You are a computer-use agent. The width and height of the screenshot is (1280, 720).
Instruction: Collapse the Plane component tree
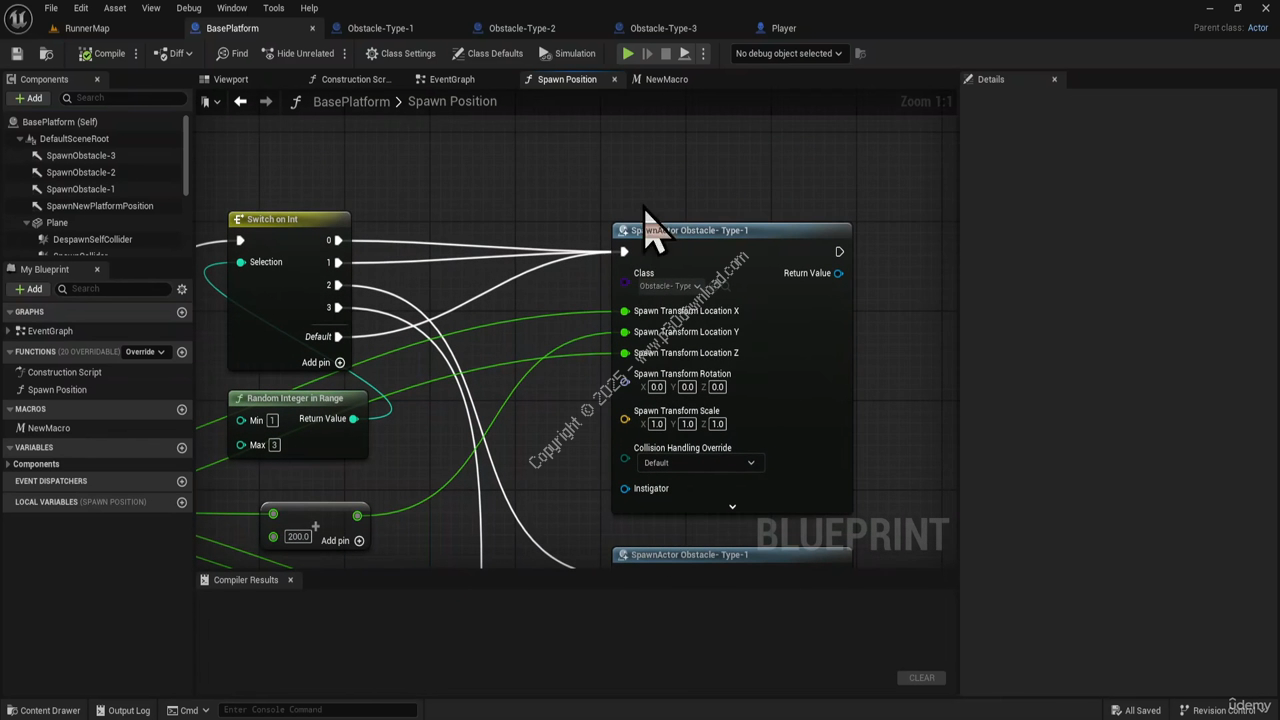(x=27, y=223)
